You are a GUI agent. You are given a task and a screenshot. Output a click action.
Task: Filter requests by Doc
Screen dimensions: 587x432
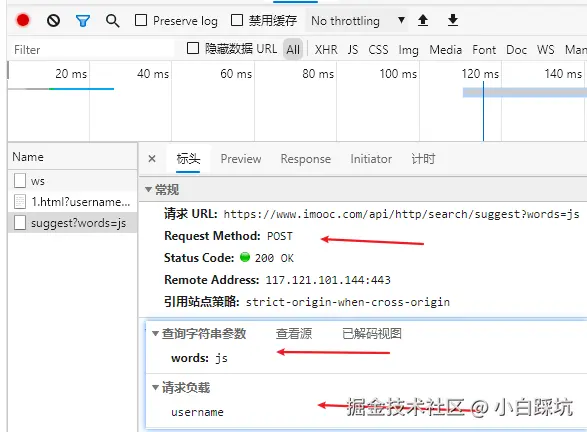(517, 49)
